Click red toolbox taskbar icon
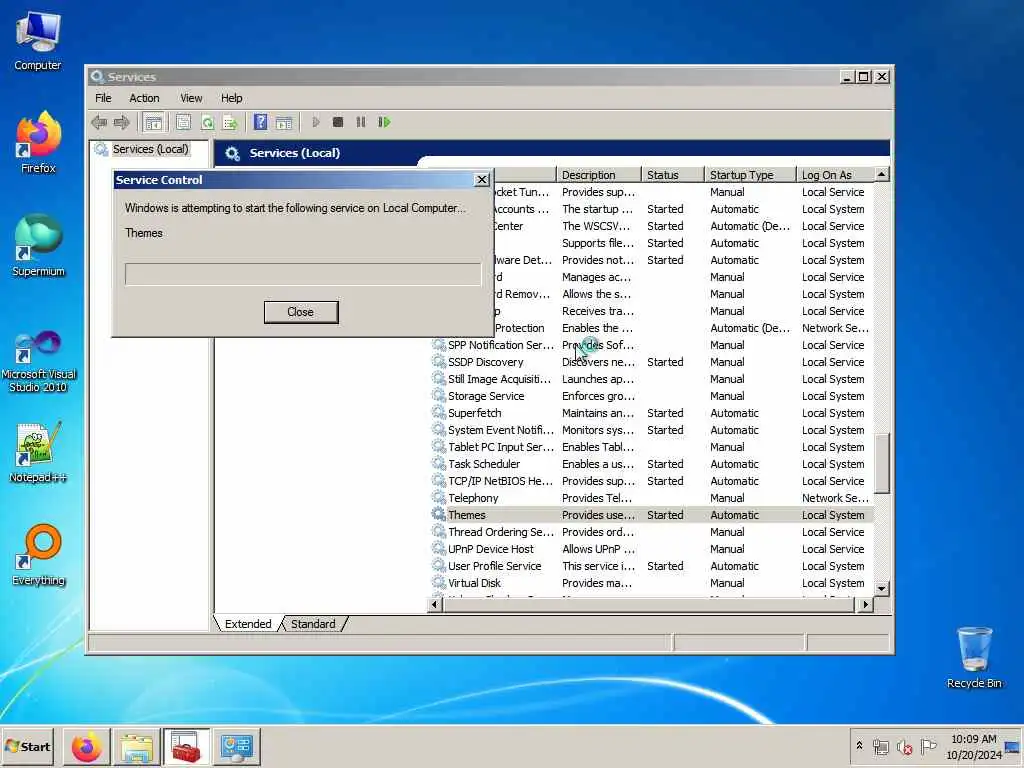Image resolution: width=1024 pixels, height=768 pixels. pyautogui.click(x=186, y=746)
